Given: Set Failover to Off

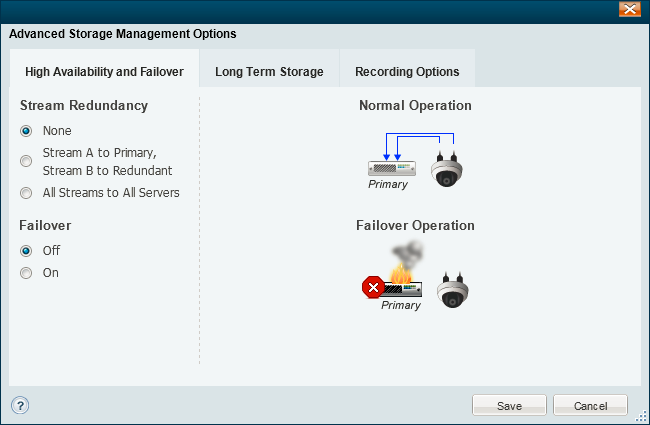Looking at the screenshot, I should [x=26, y=251].
